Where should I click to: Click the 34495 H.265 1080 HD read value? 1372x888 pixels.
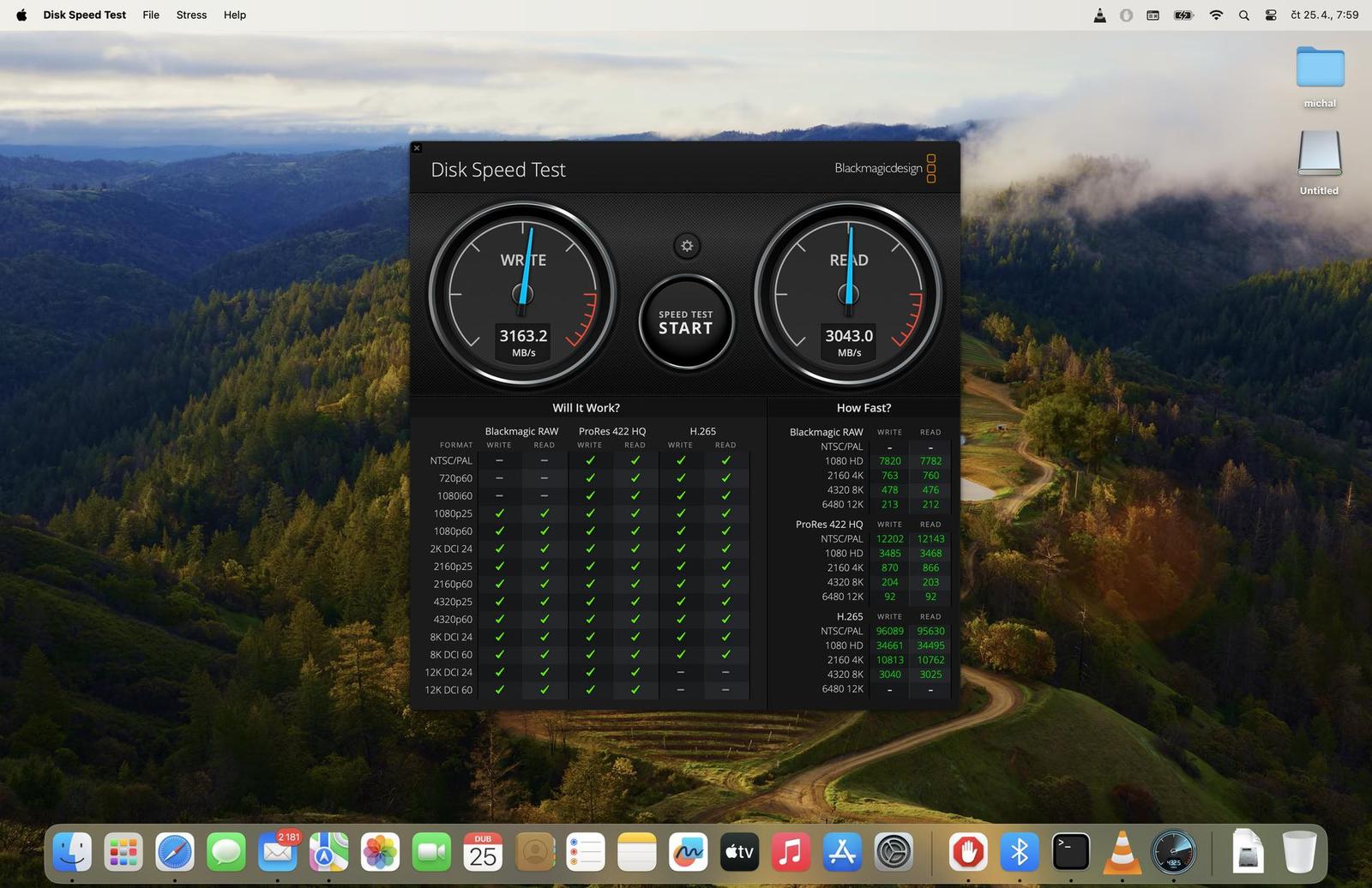930,645
